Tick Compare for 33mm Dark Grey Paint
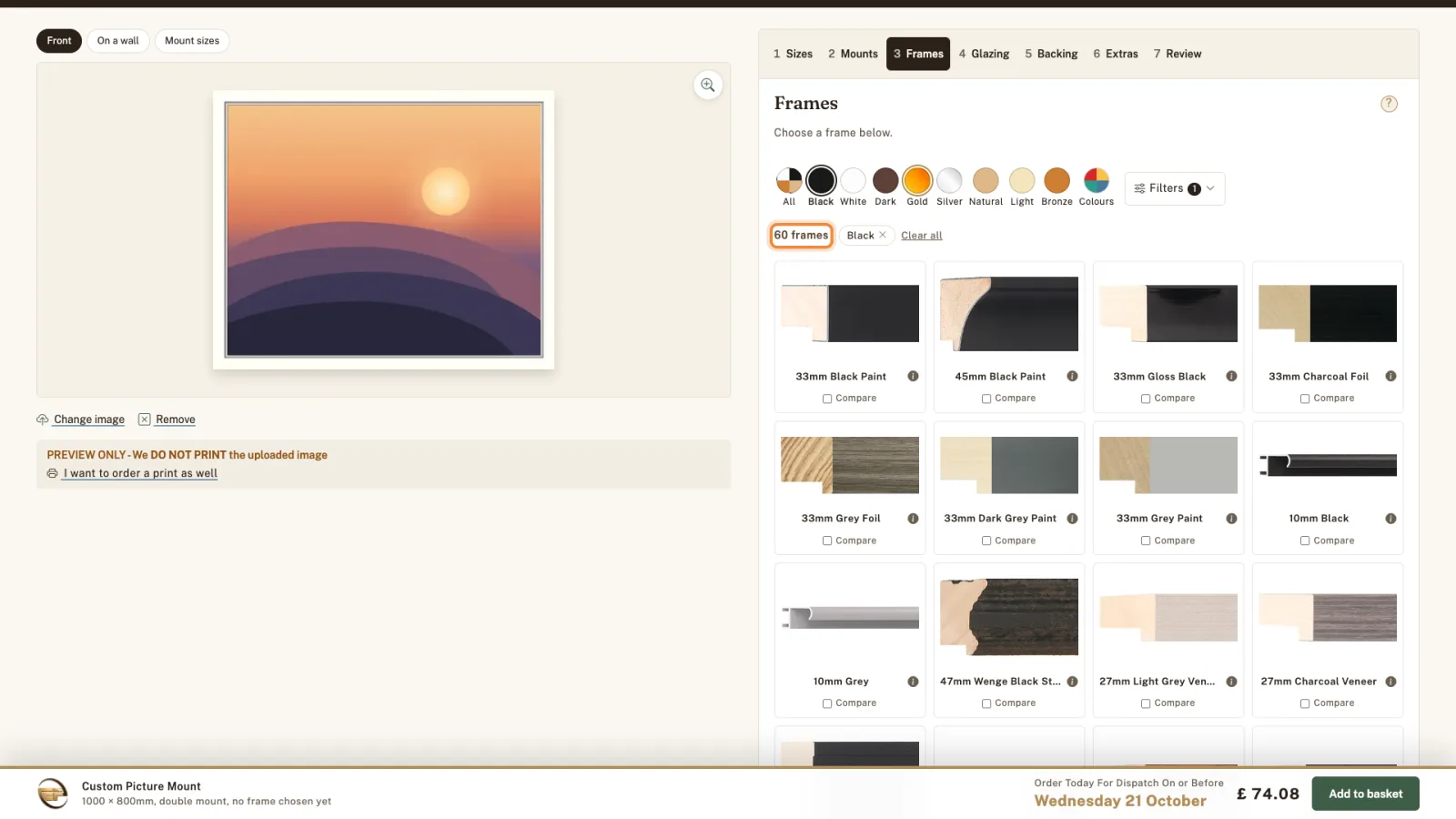Screen dimensions: 1456x819 986,541
